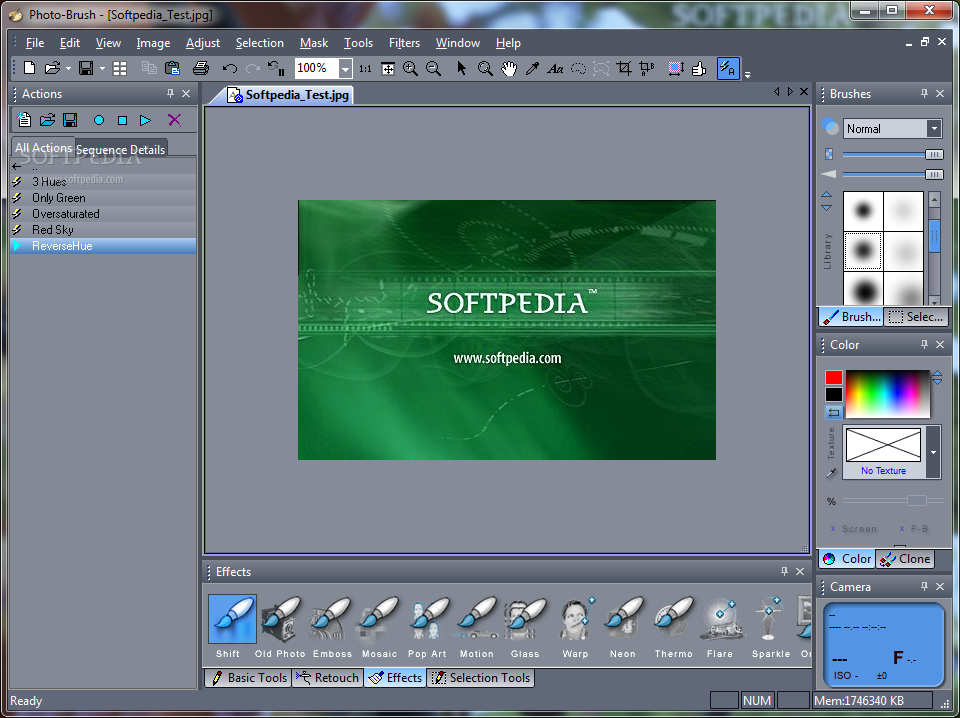960x718 pixels.
Task: Select the Only Green action
Action: tap(103, 198)
